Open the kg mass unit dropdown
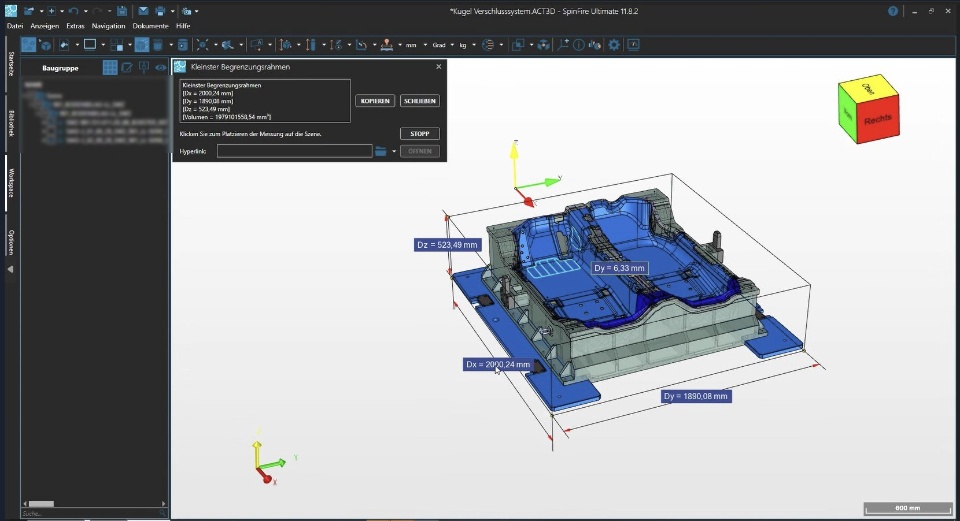960x521 pixels. (474, 45)
